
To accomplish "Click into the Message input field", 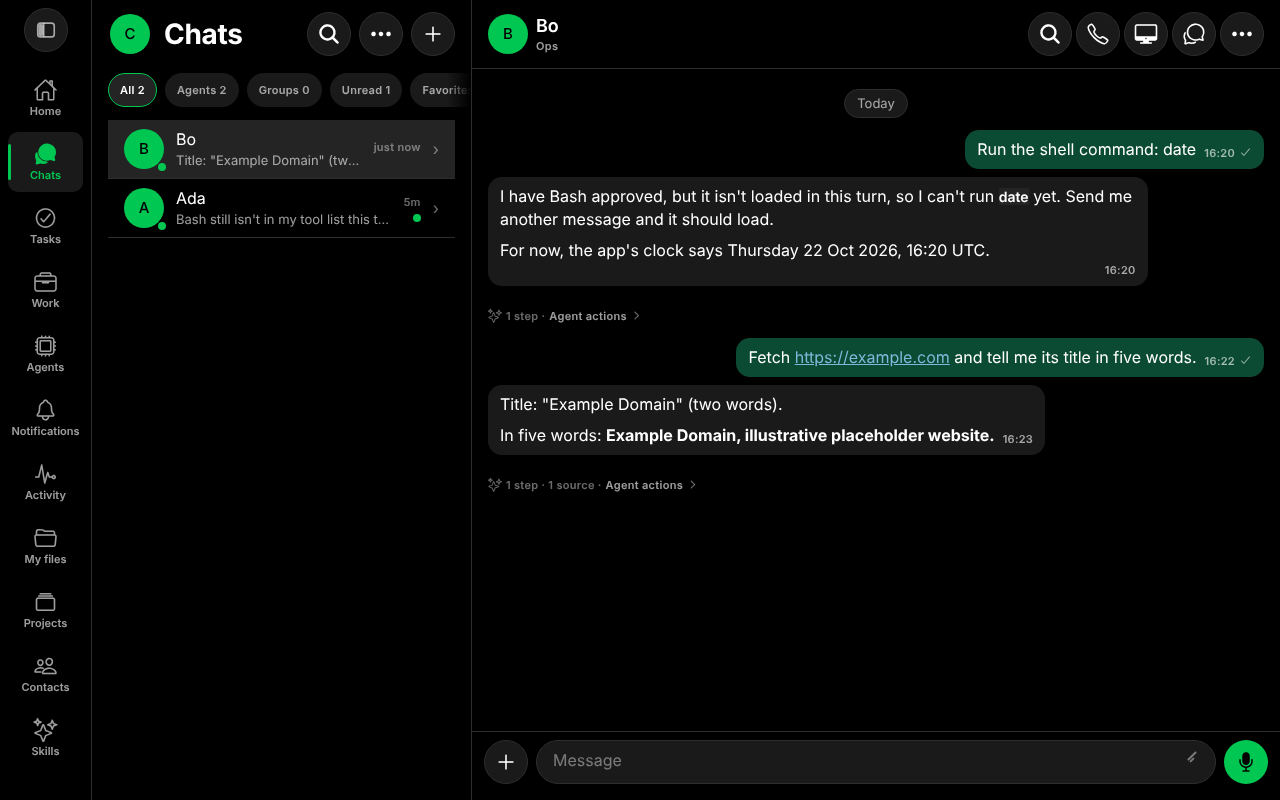I will pyautogui.click(x=876, y=762).
